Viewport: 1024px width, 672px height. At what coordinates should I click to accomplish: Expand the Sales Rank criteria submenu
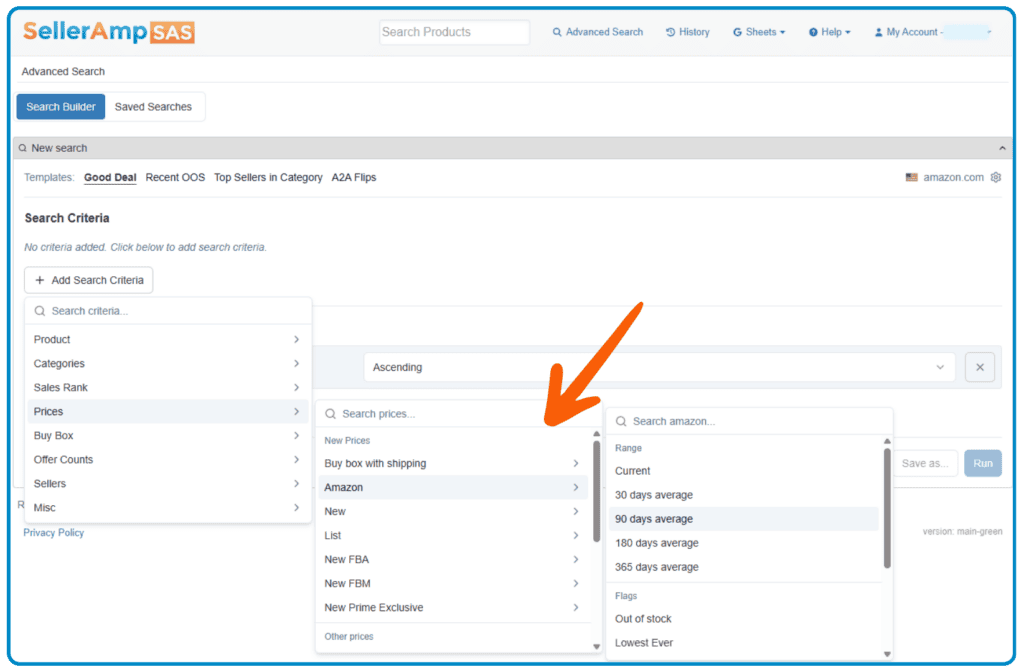[167, 388]
